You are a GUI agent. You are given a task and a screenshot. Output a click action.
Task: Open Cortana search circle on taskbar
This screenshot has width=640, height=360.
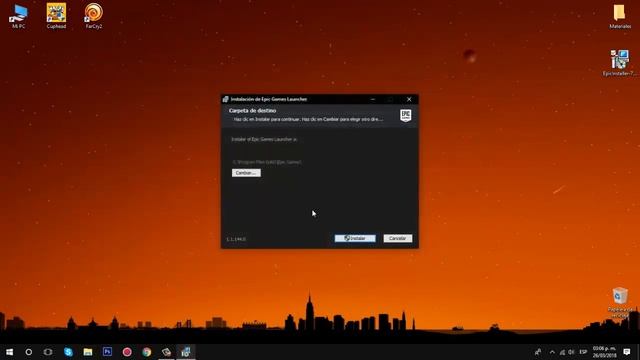coord(29,352)
